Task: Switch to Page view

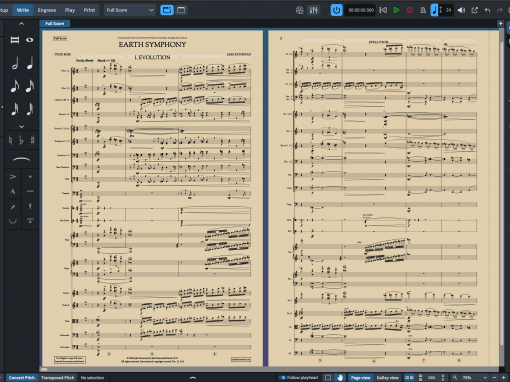Action: (x=360, y=378)
